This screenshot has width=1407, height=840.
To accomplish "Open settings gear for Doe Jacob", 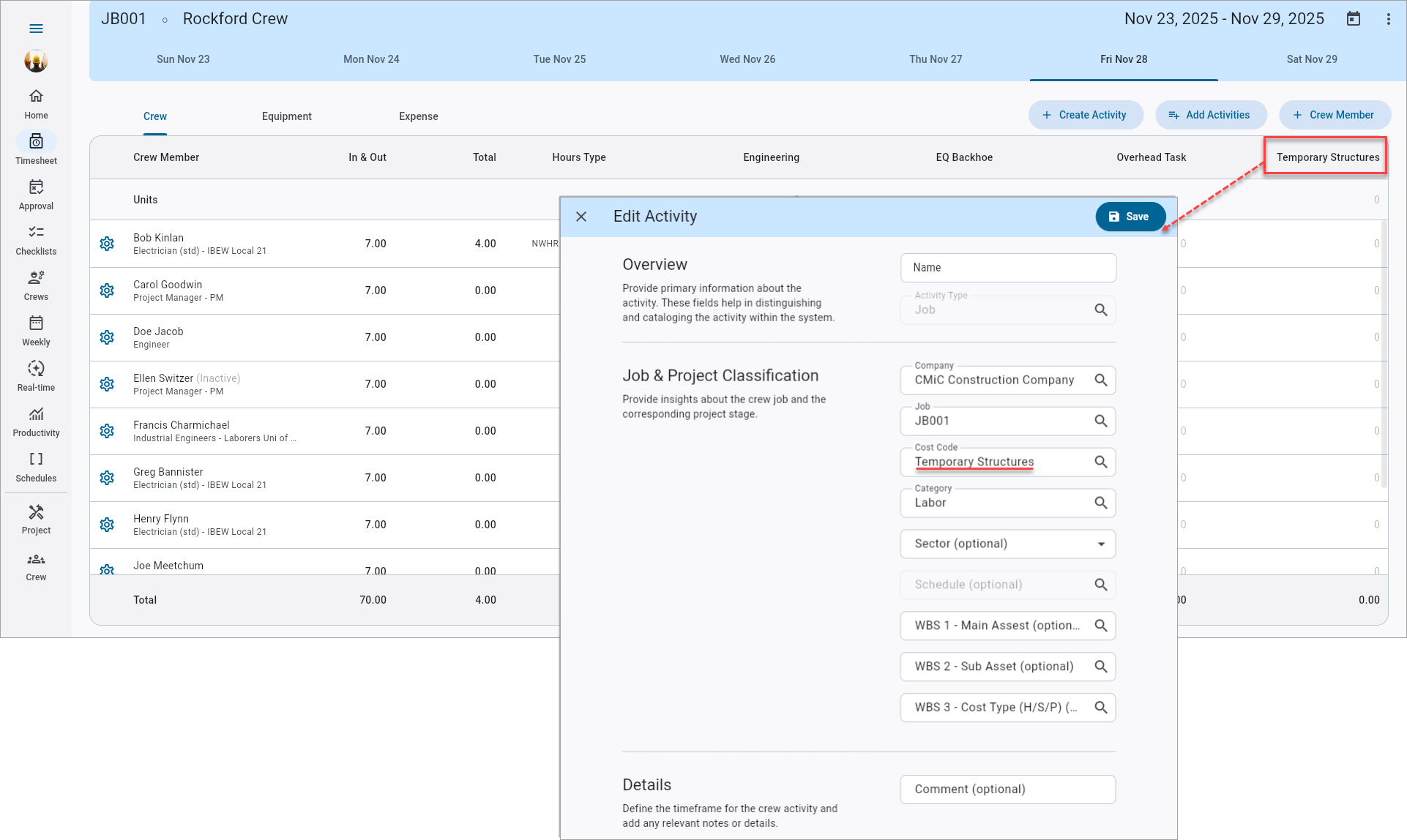I will click(107, 337).
